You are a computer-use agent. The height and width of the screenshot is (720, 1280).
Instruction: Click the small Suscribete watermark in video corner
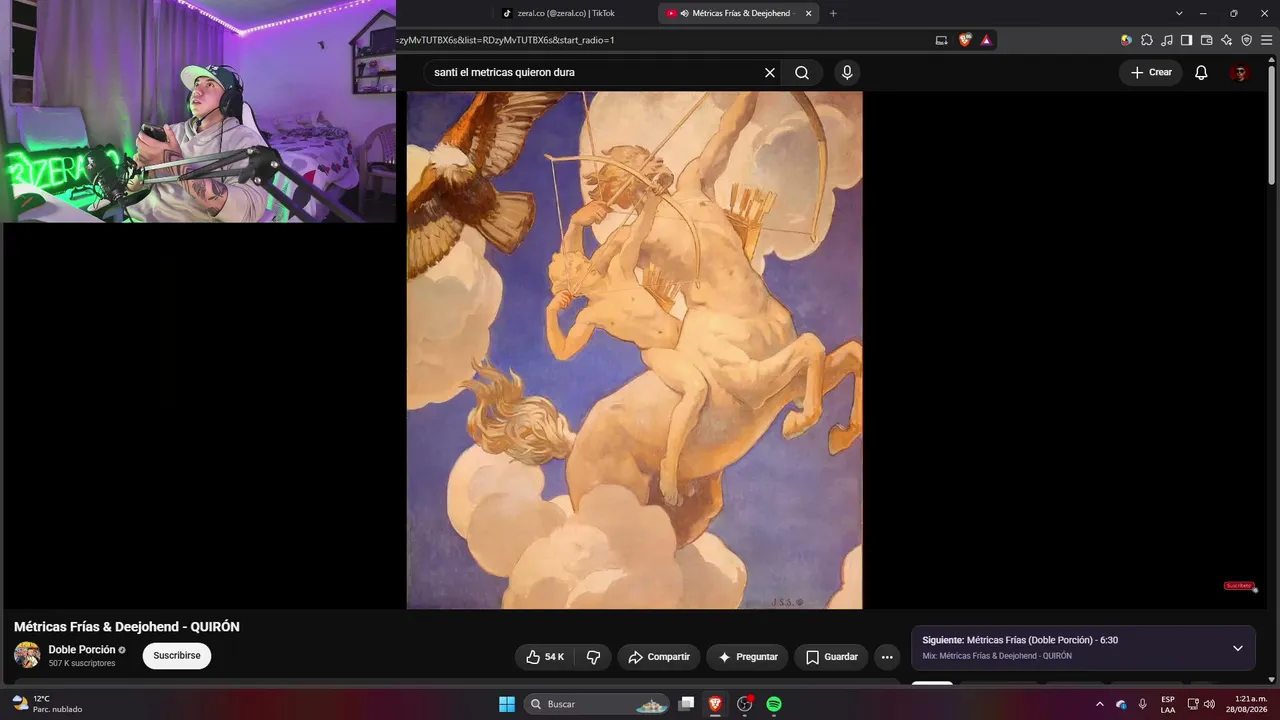pos(1239,586)
